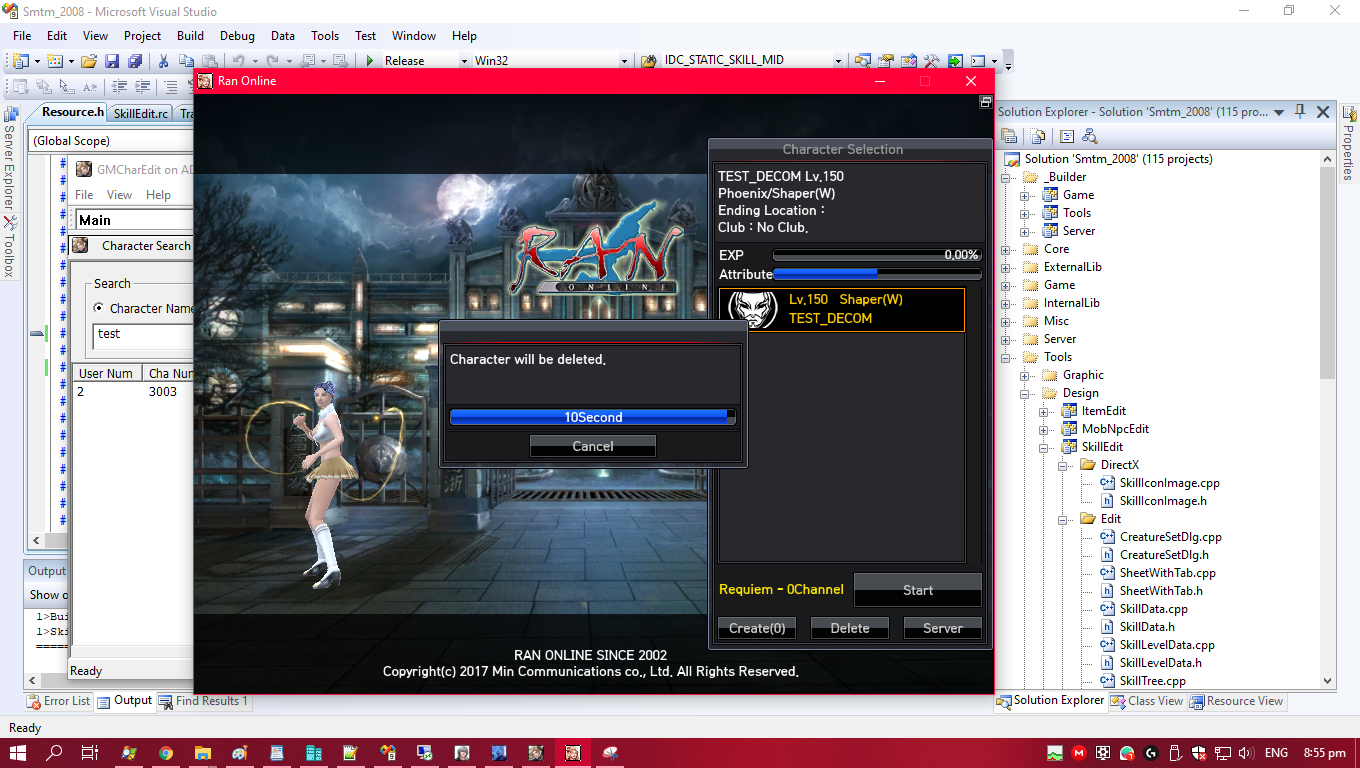Click the Save floppy disk icon

(x=112, y=61)
